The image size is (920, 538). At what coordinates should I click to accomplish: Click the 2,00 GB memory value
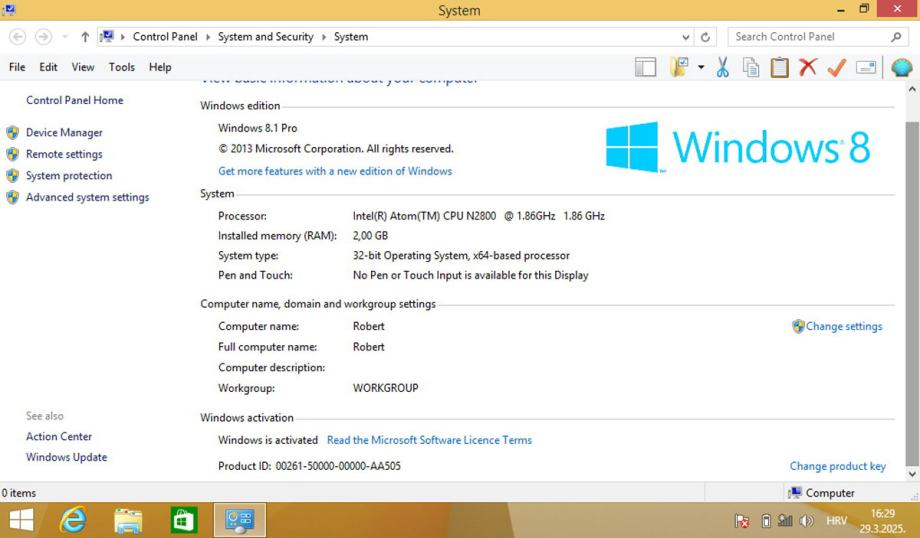(370, 236)
